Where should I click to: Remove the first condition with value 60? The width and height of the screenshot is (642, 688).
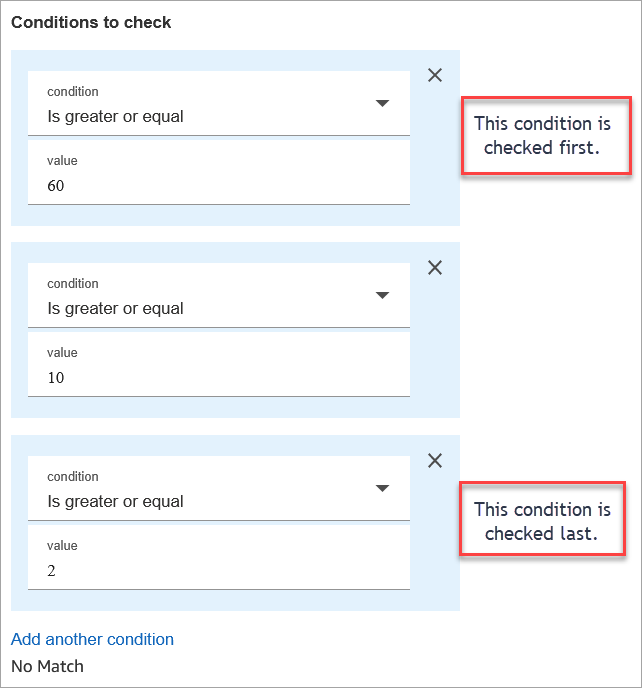pyautogui.click(x=435, y=75)
